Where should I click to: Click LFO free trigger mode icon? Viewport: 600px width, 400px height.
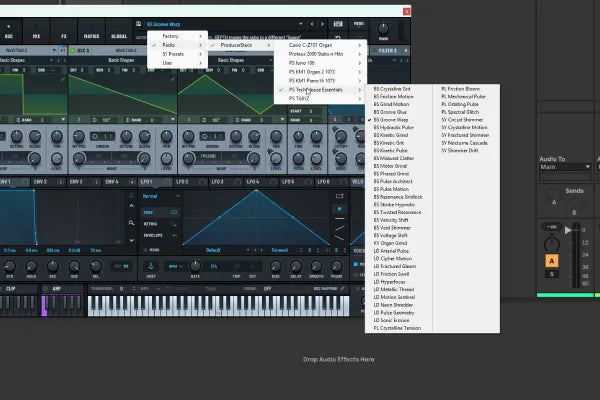[174, 212]
